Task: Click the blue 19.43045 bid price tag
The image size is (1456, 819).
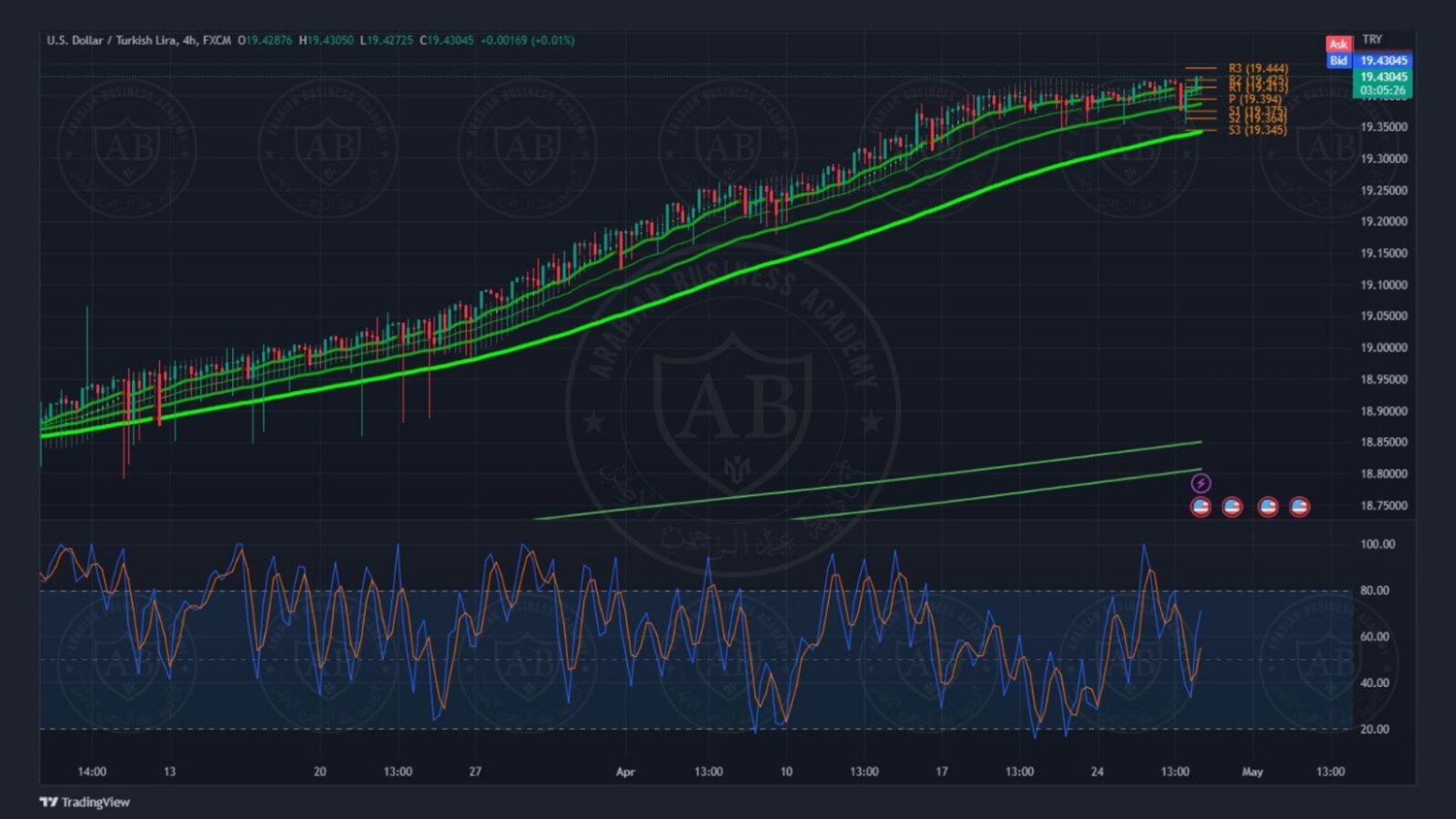Action: click(1383, 60)
